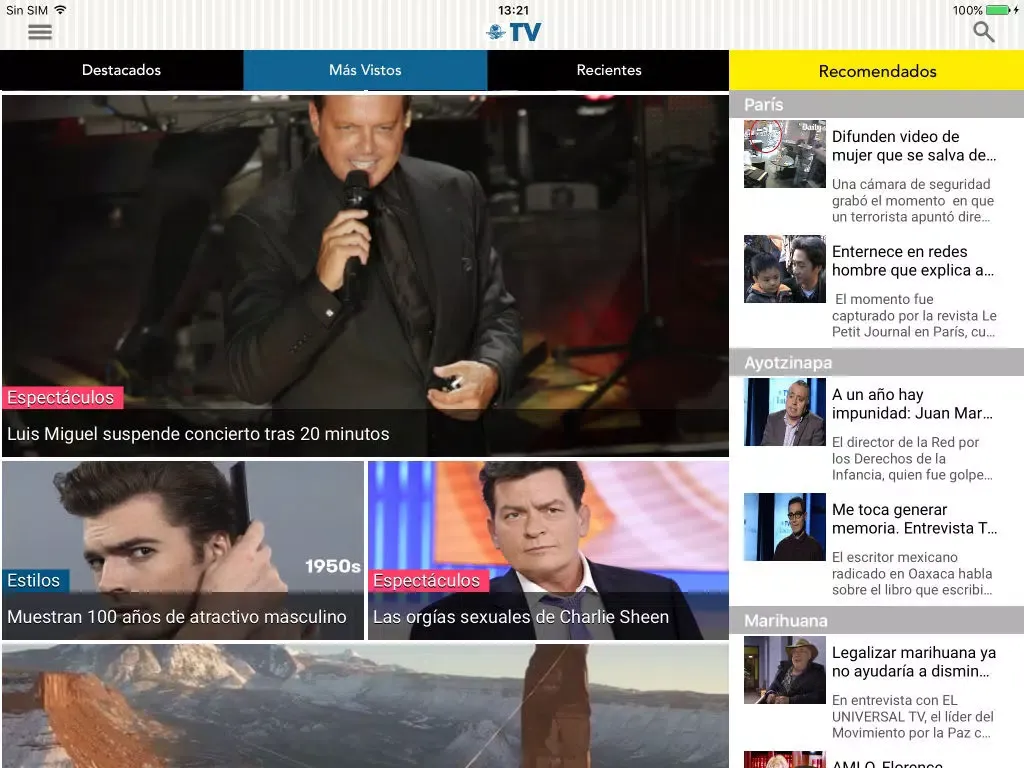
Task: Tap 'El director de la Red por los Derechos' description
Action: (x=912, y=458)
